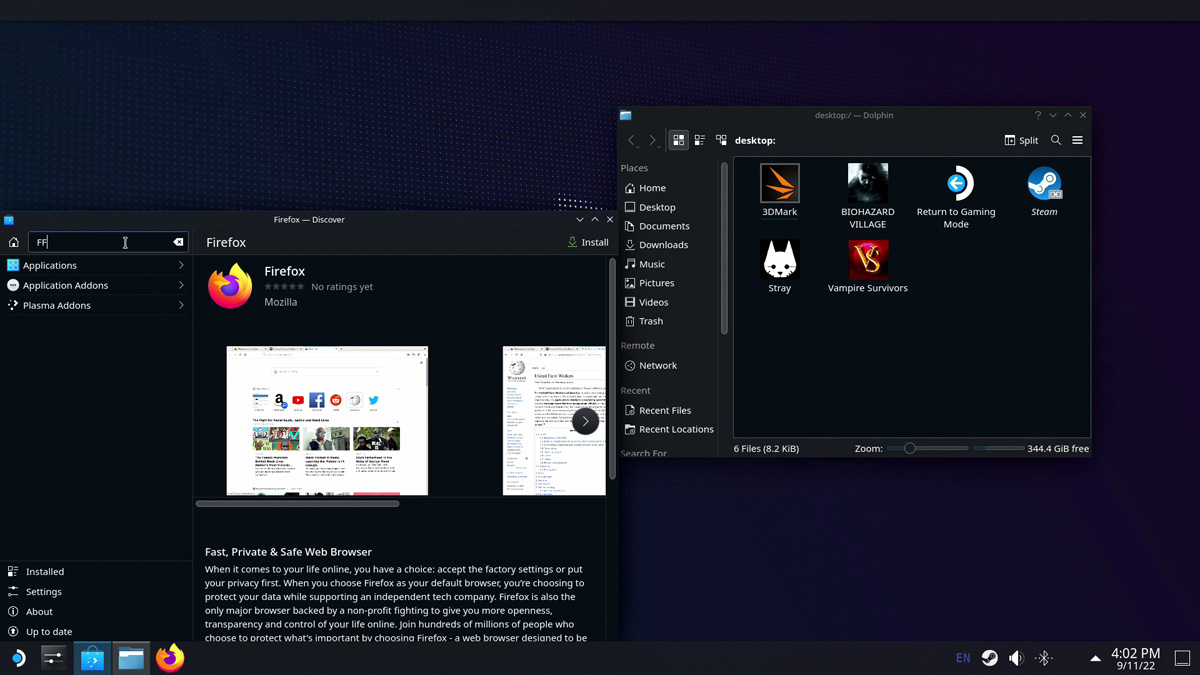Click the Dolphin Places panel scrollbar
Image resolution: width=1200 pixels, height=675 pixels.
pyautogui.click(x=724, y=249)
